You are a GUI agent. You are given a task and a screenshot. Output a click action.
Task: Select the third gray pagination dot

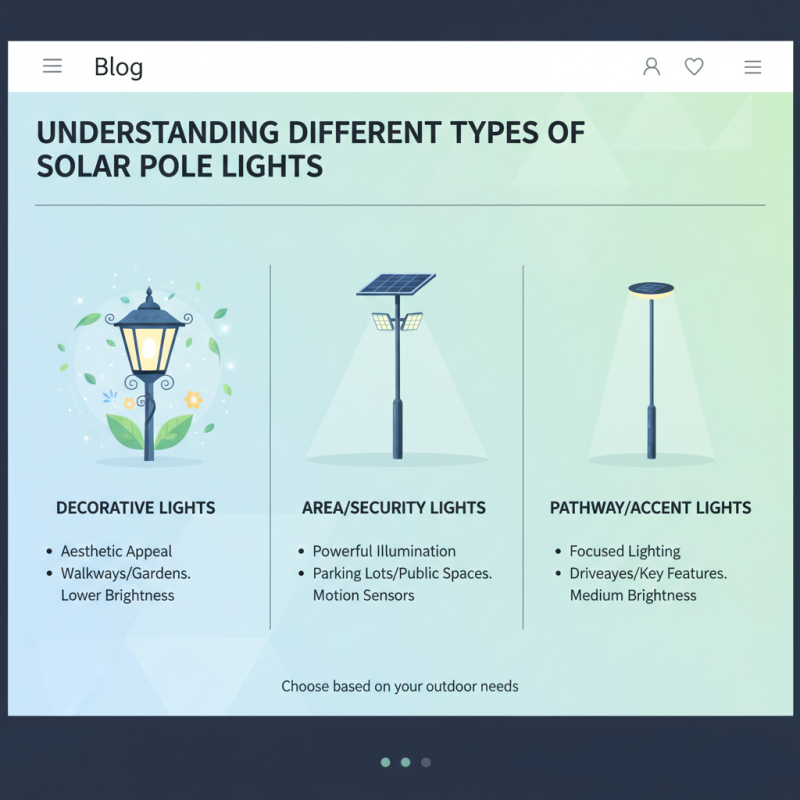[x=425, y=762]
